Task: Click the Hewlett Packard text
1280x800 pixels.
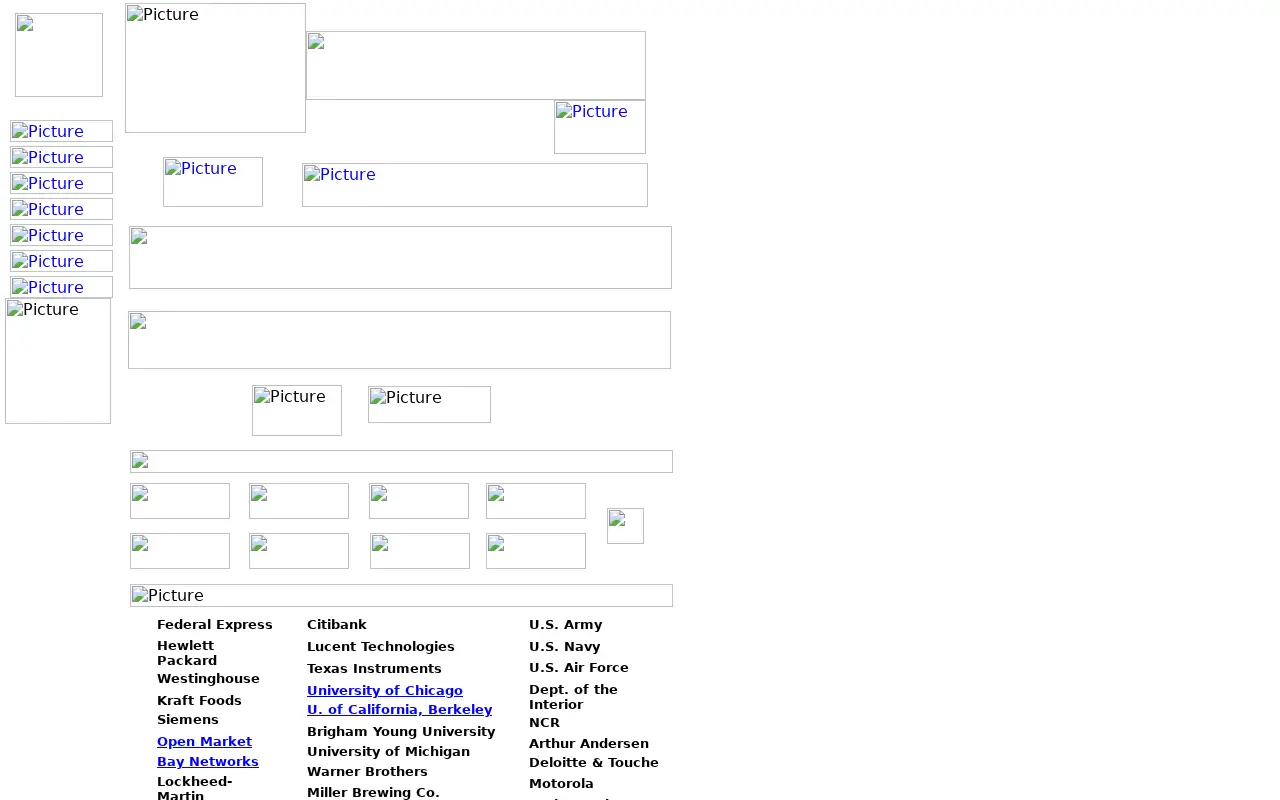Action: (187, 653)
